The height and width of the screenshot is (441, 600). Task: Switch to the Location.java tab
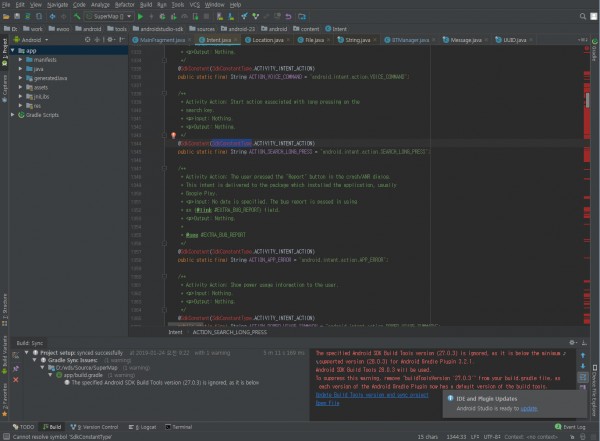tap(267, 40)
